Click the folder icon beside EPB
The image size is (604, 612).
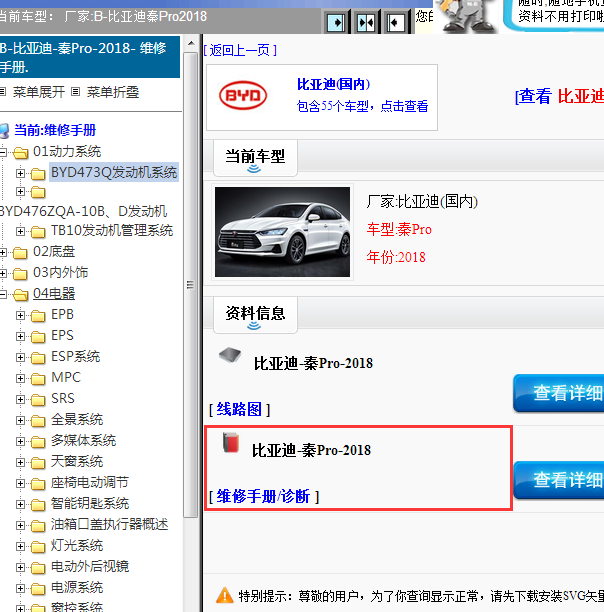[x=38, y=316]
